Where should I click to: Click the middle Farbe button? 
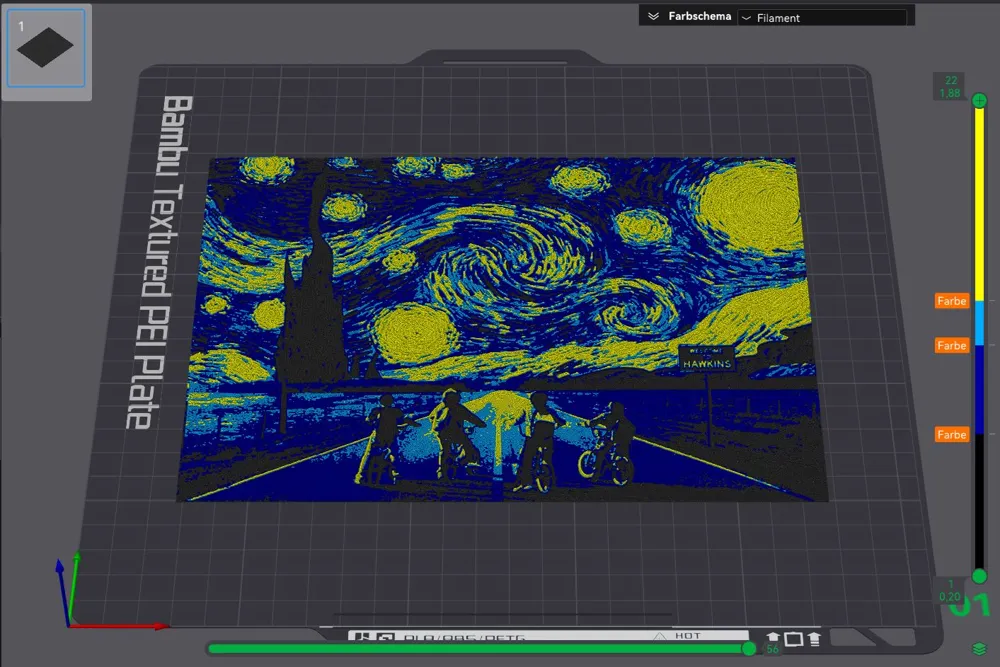(x=951, y=345)
